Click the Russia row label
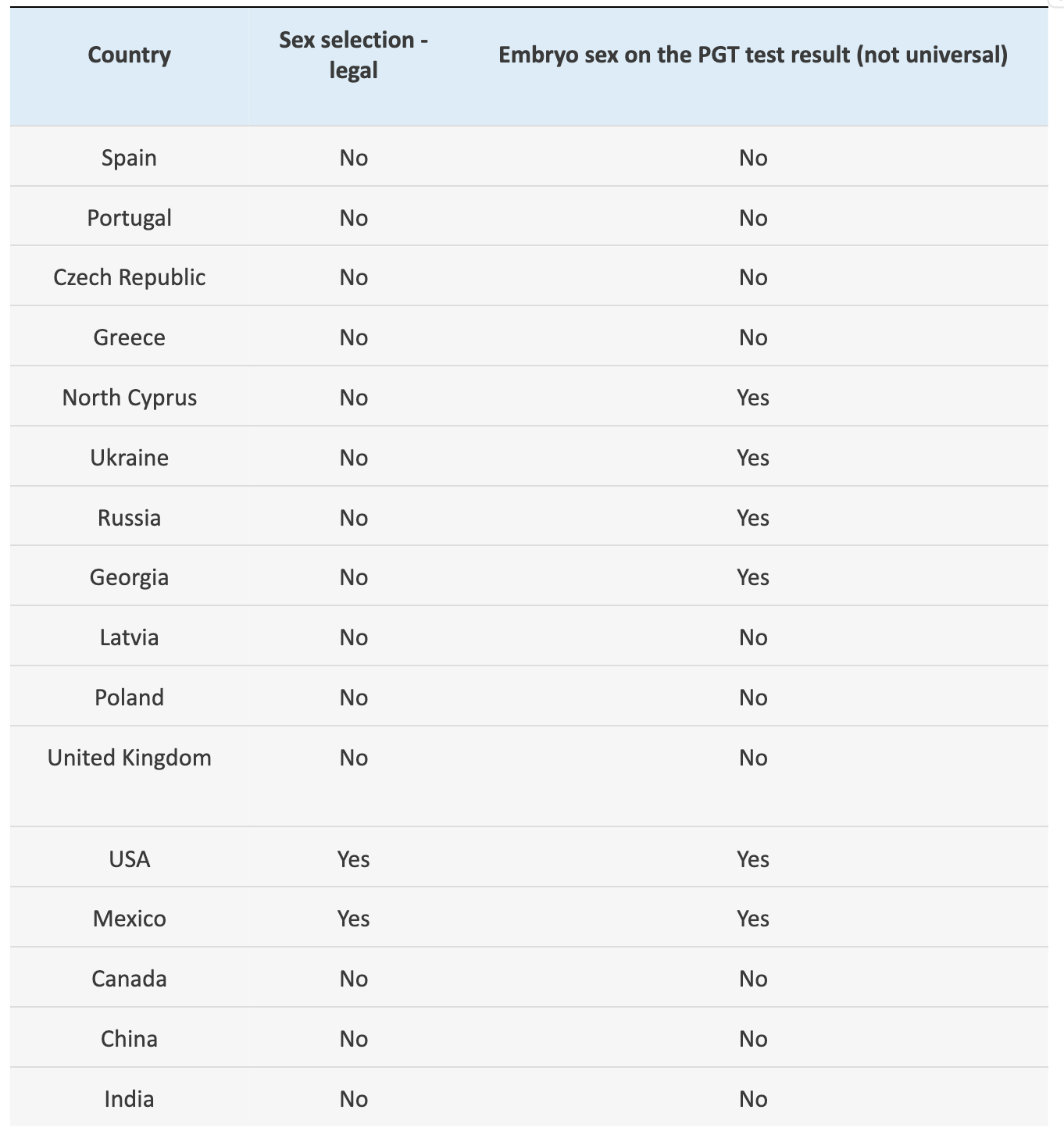This screenshot has height=1142, width=1064. [129, 518]
